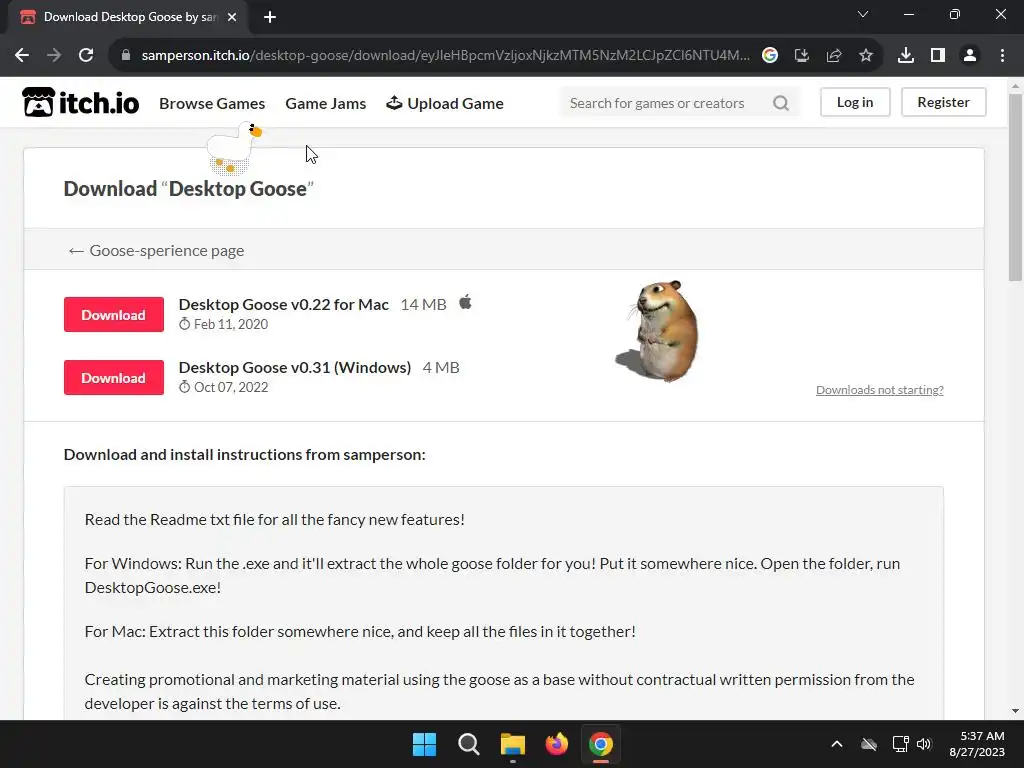
Task: Click the install app icon in address bar
Action: point(802,56)
